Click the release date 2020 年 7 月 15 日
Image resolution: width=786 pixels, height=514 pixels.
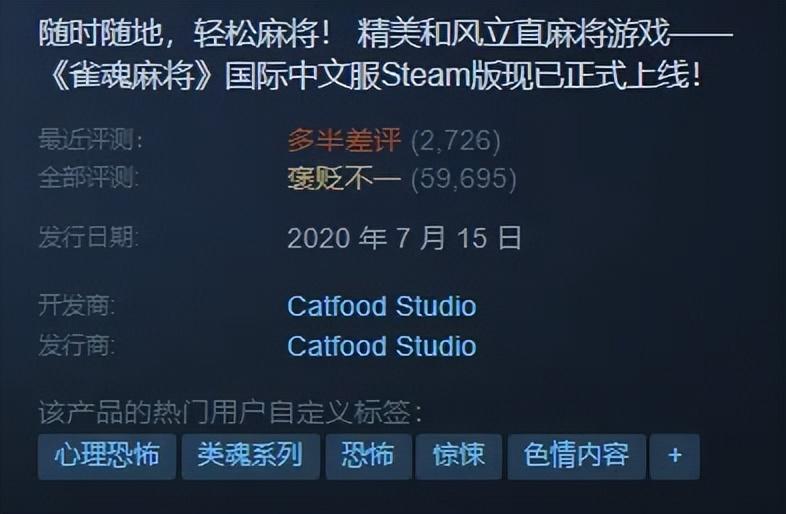tap(405, 238)
